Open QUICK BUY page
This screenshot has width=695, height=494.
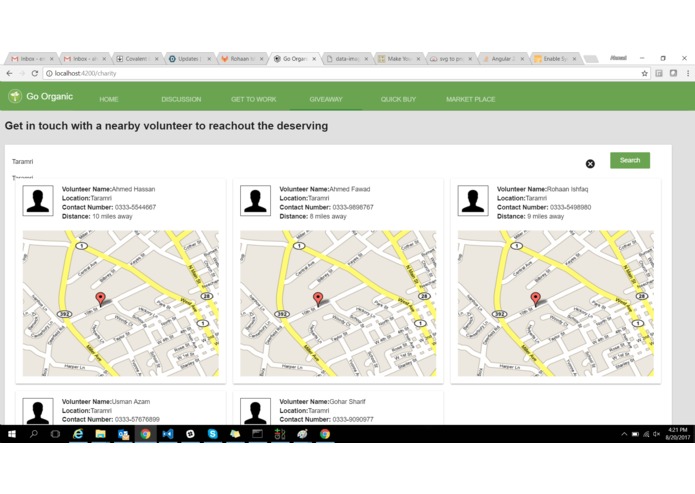[398, 99]
